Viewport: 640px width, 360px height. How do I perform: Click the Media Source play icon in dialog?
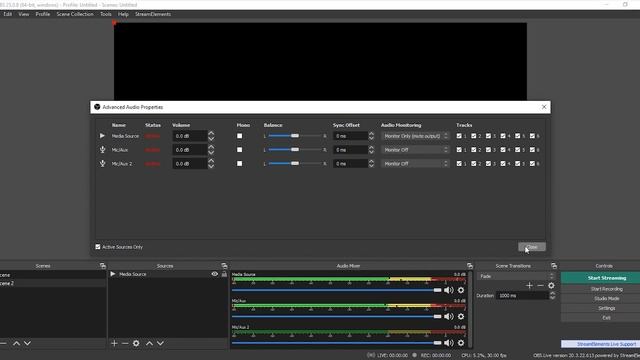[x=102, y=136]
